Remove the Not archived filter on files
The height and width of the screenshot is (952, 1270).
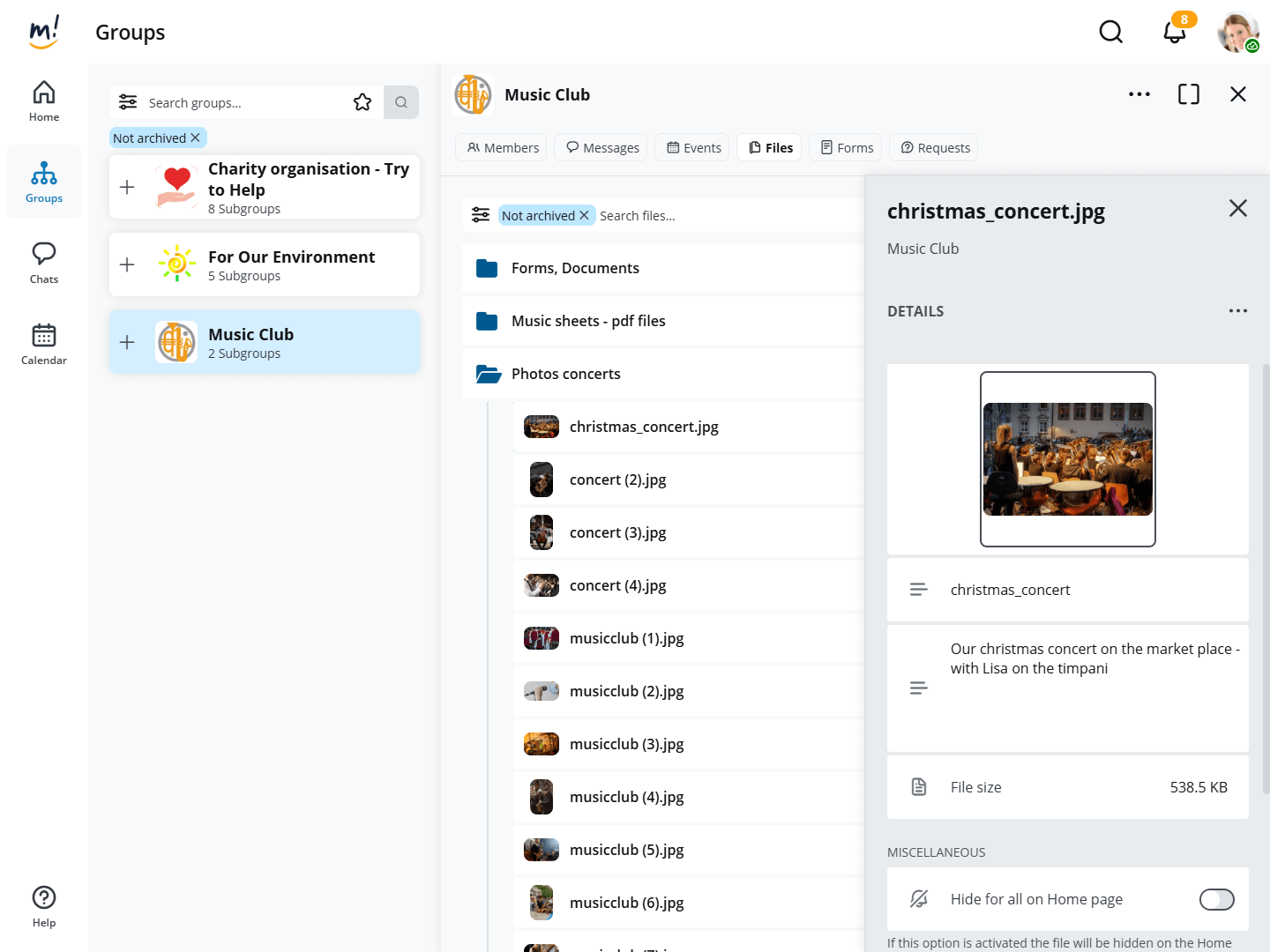click(584, 216)
